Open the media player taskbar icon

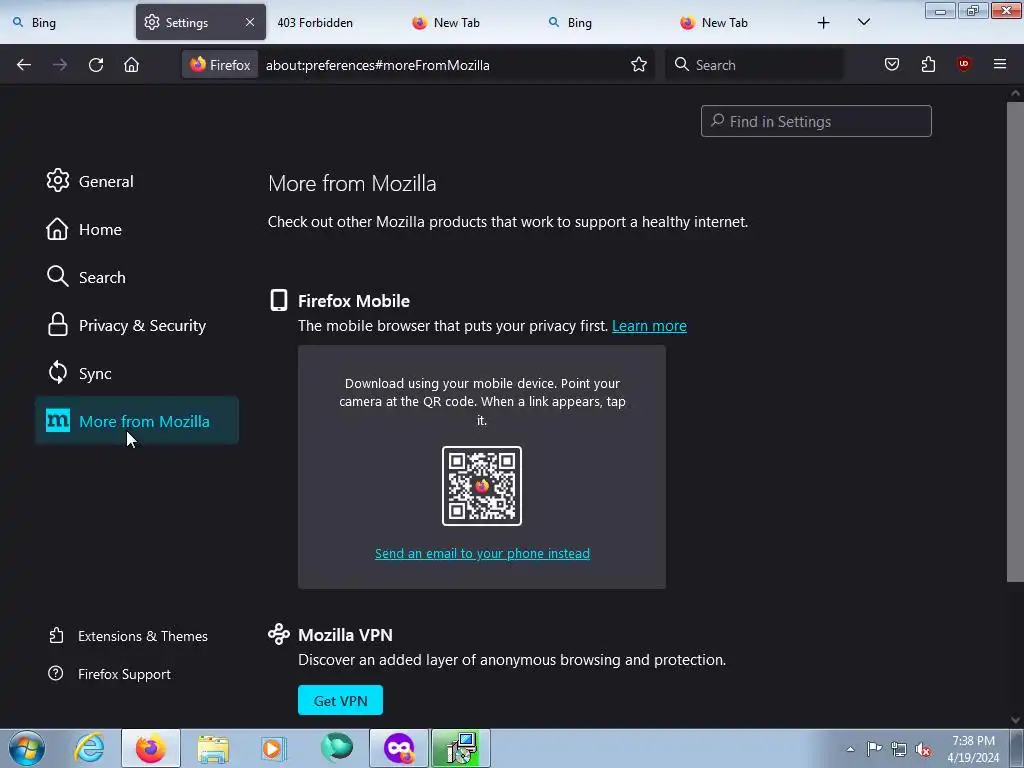[x=273, y=748]
